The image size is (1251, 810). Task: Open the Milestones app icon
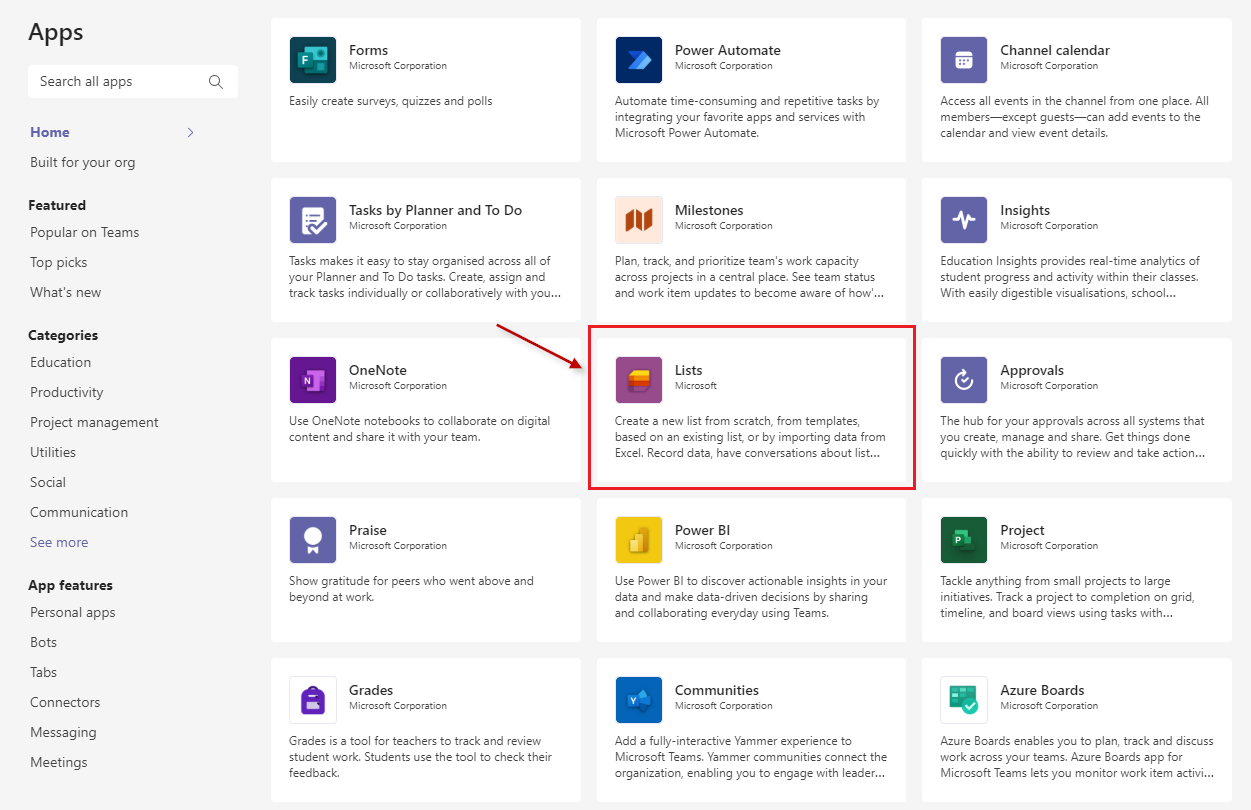point(638,220)
